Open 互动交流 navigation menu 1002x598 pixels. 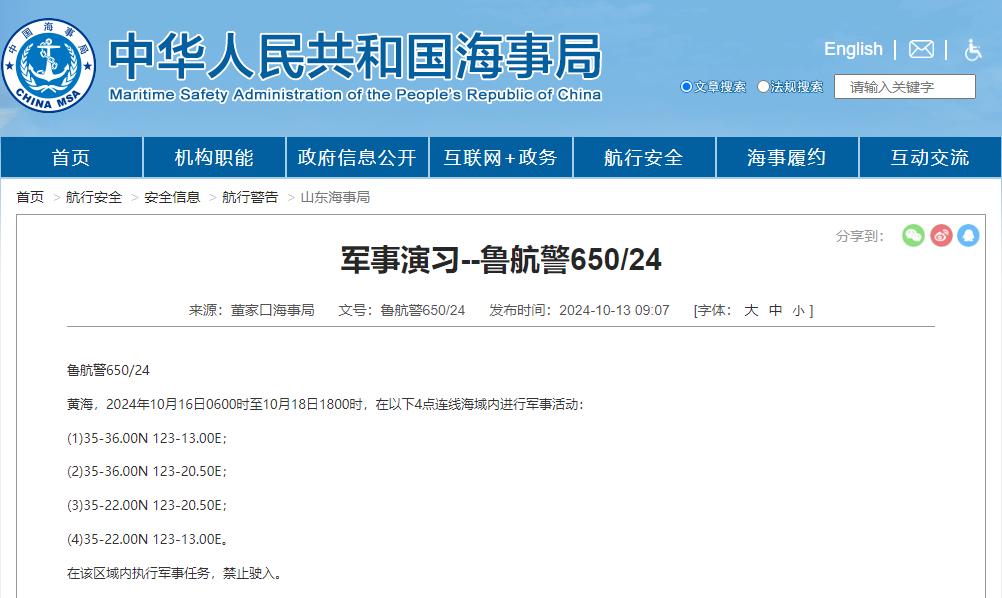(930, 158)
